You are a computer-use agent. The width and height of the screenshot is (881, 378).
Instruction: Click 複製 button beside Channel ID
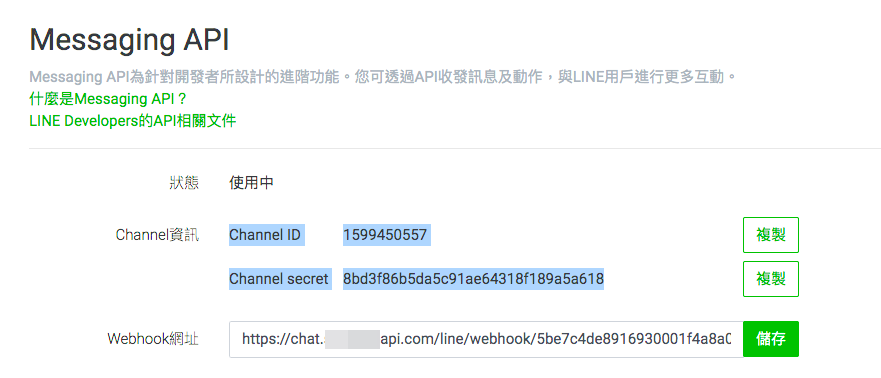(770, 235)
